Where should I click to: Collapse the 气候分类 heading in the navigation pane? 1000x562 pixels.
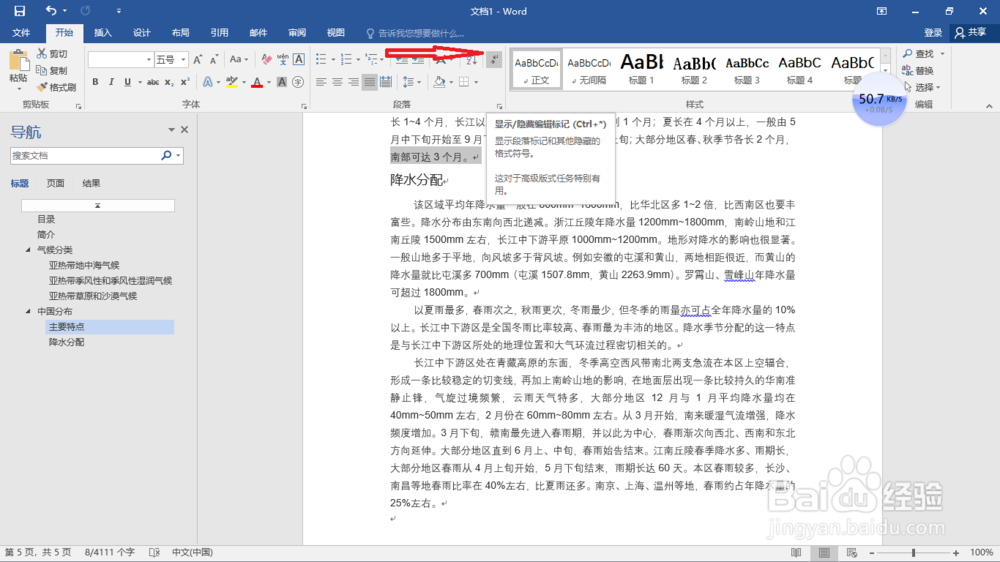click(x=28, y=249)
